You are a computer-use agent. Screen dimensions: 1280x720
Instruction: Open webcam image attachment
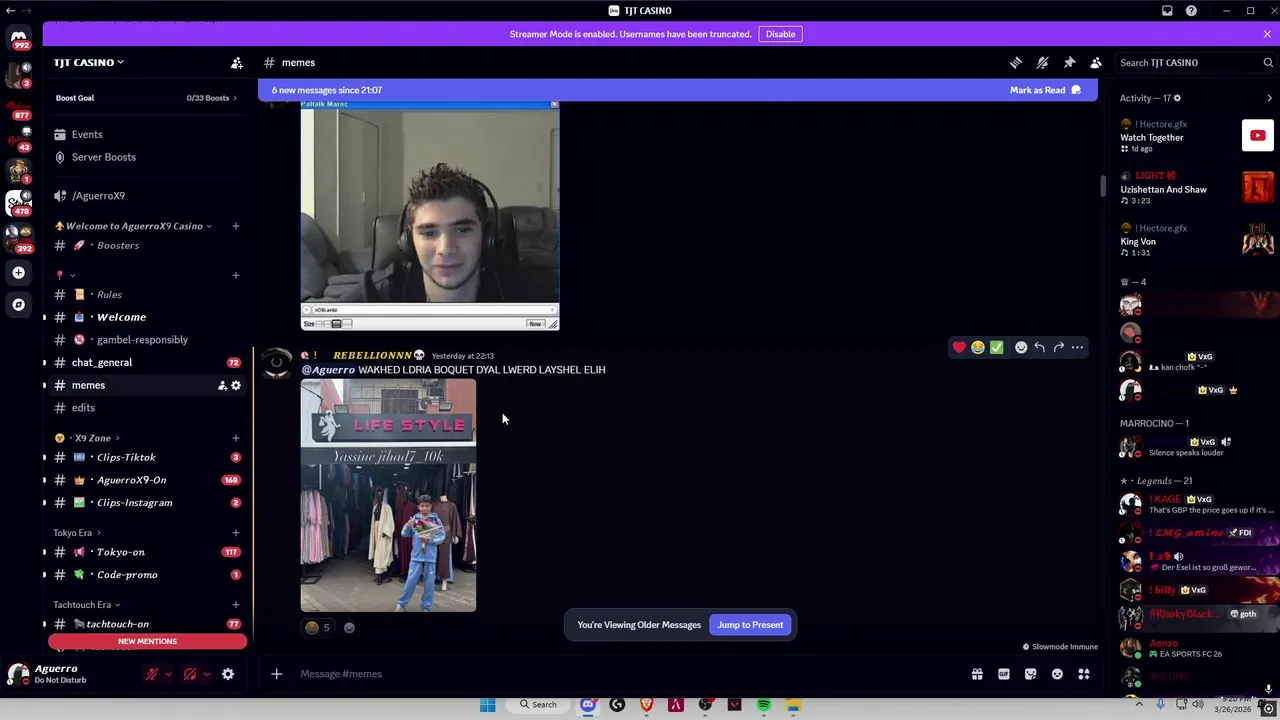click(430, 215)
